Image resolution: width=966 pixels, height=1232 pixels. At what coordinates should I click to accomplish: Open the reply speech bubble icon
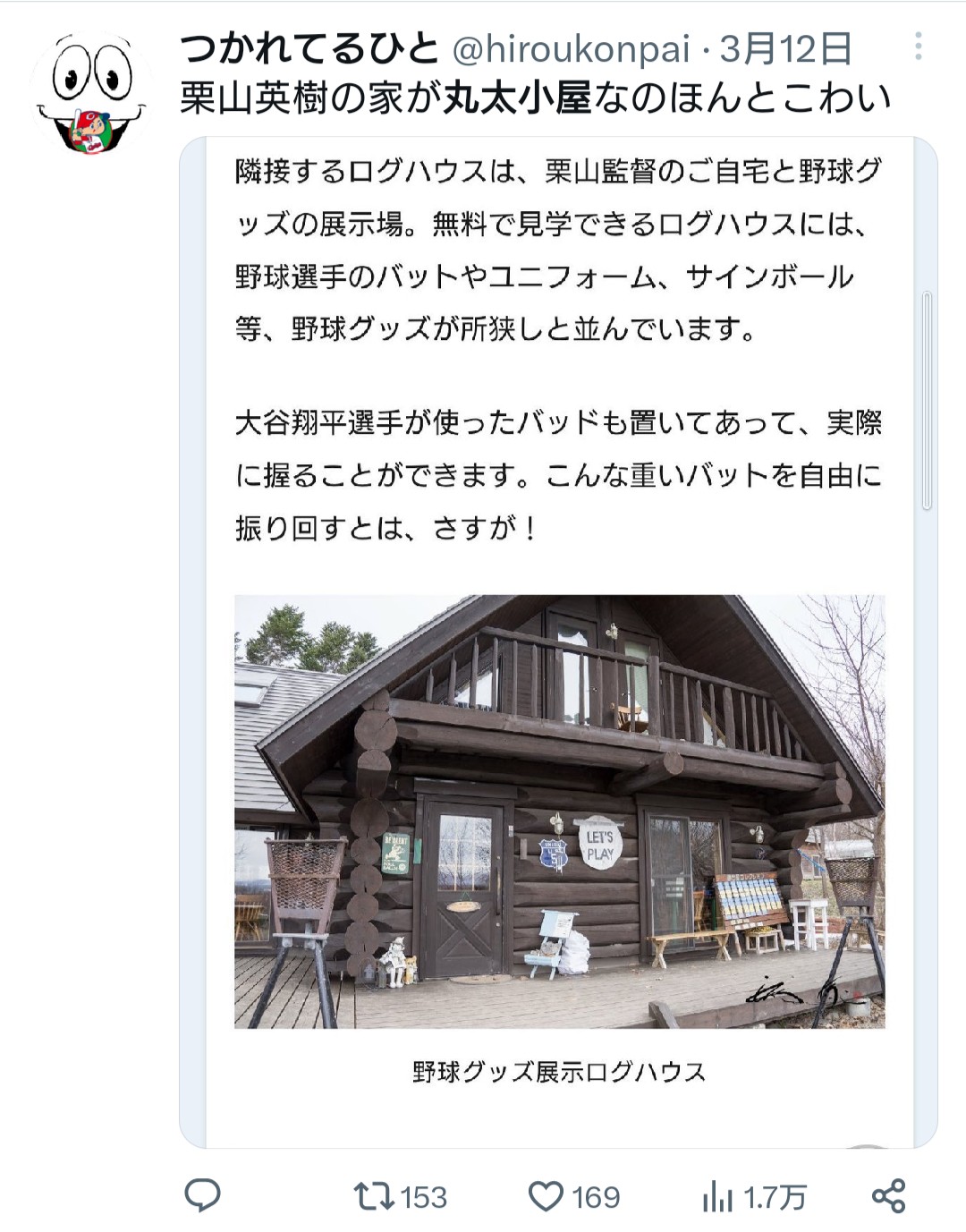[x=202, y=1195]
